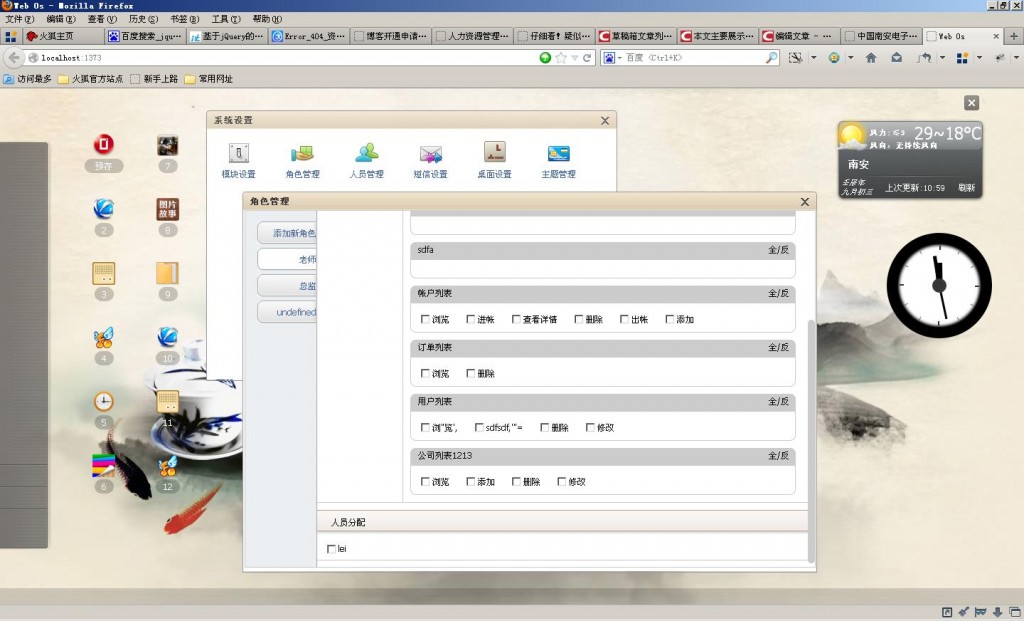Click the undo closed tab arrow icon
1024x621 pixels.
pos(923,57)
